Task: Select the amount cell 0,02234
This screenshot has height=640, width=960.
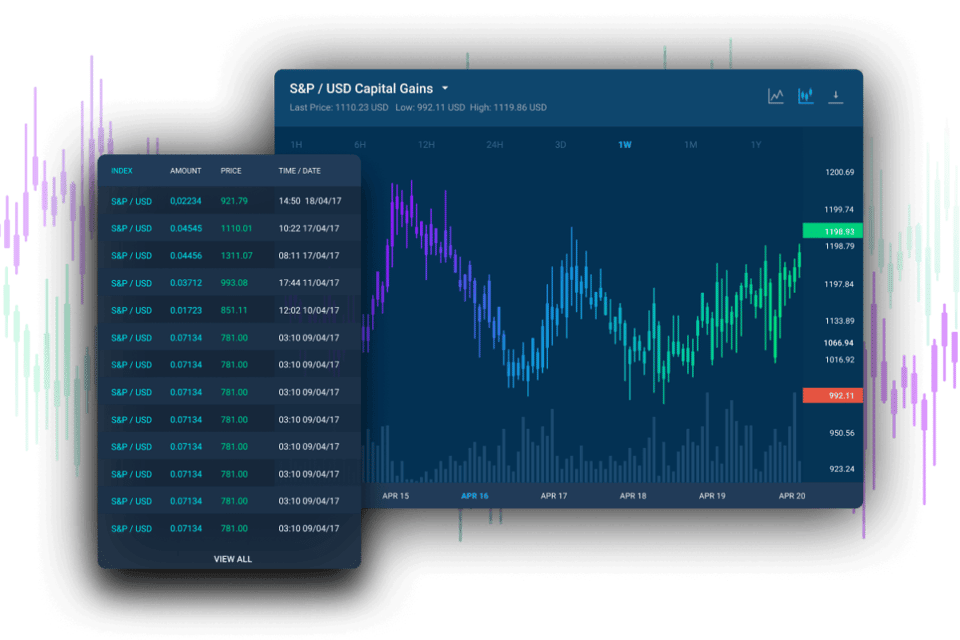Action: (186, 201)
